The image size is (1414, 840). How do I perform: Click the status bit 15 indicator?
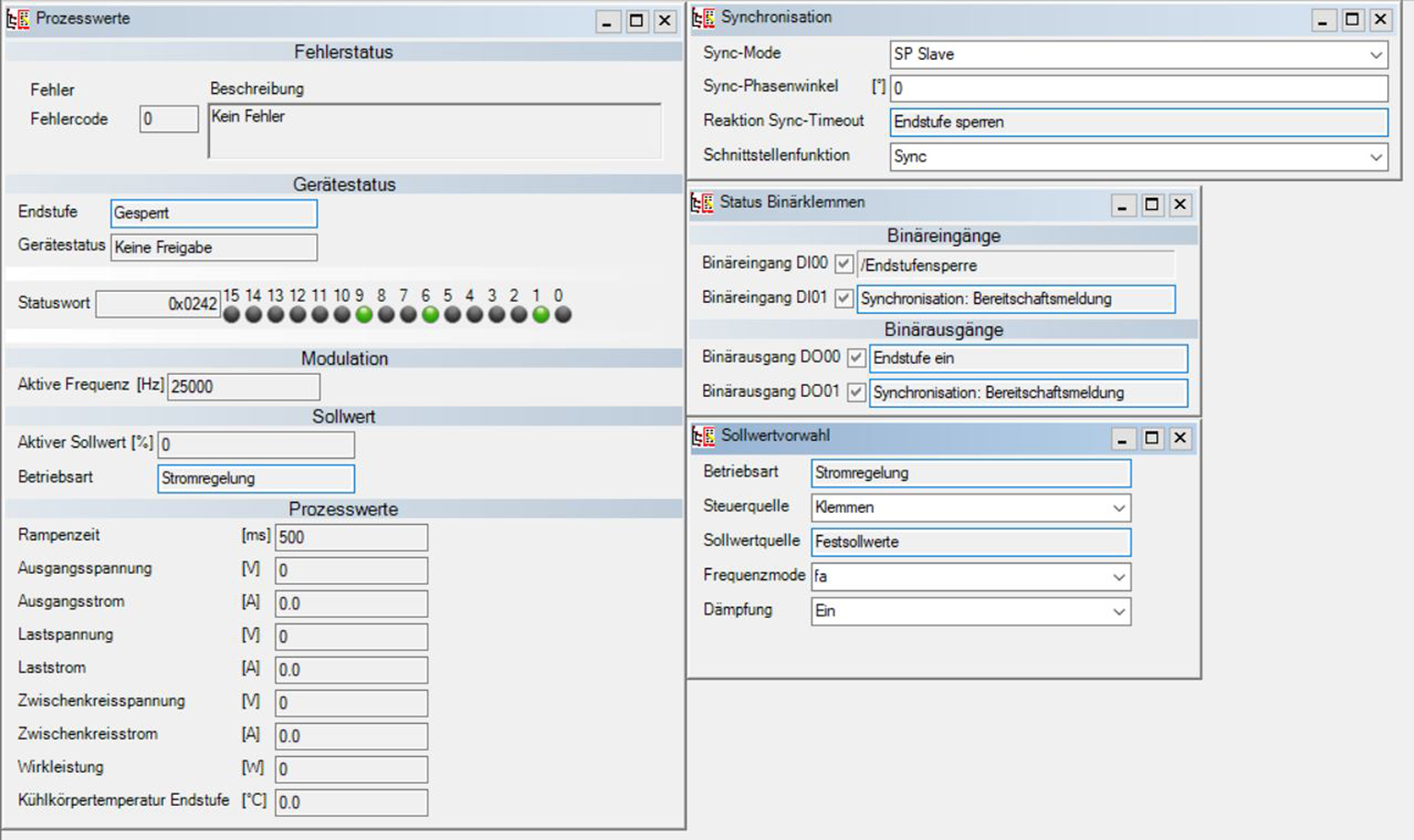tap(231, 315)
